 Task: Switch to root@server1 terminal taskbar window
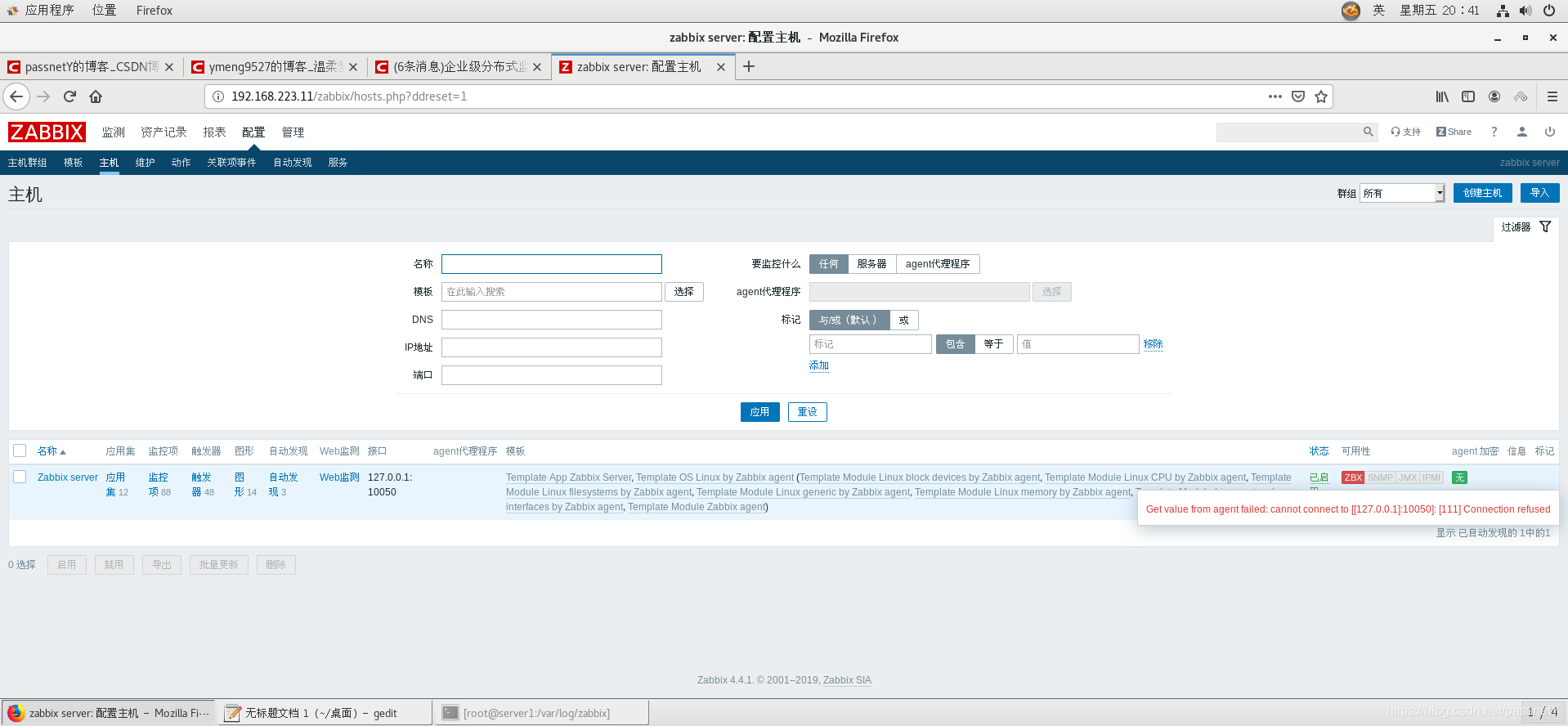pos(542,713)
